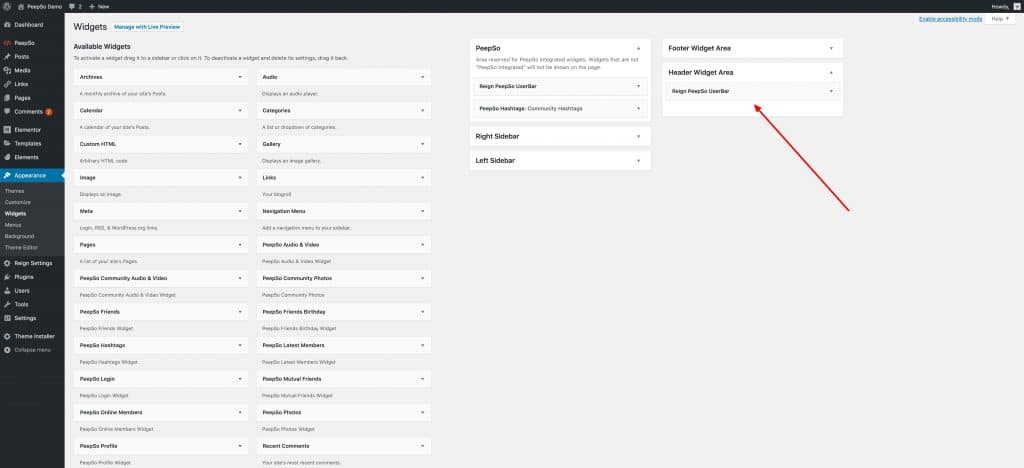Open the Elementor icon in sidebar
Image resolution: width=1024 pixels, height=468 pixels.
point(7,130)
